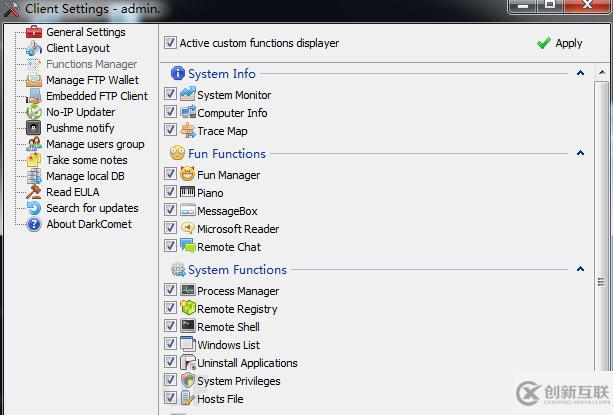The height and width of the screenshot is (415, 613).
Task: Click the Windows List icon
Action: pos(188,344)
